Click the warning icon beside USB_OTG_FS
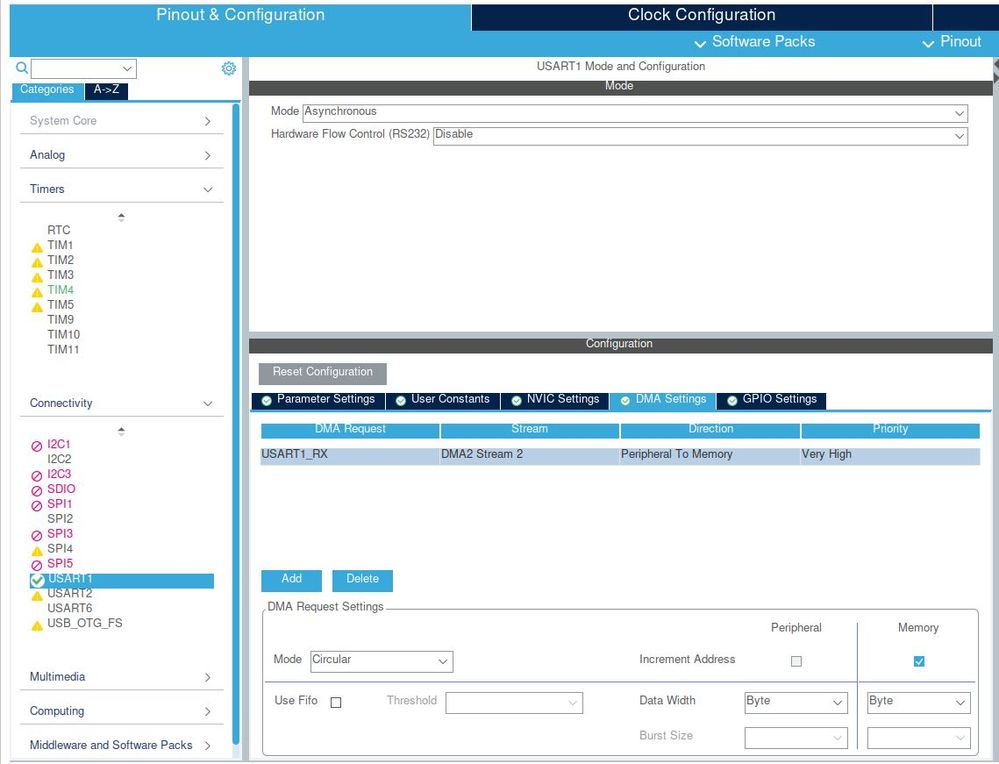999x764 pixels. pos(37,625)
